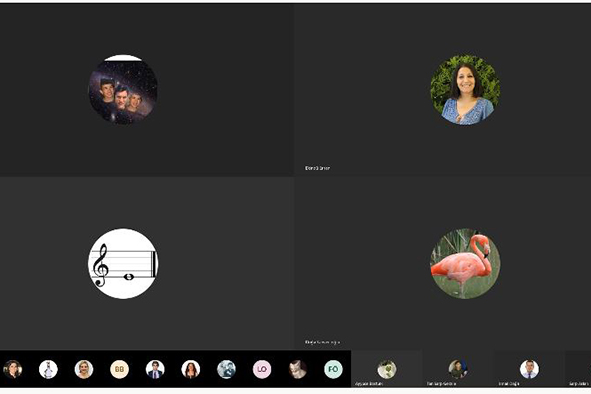
Task: Select the BB initials avatar
Action: click(119, 369)
